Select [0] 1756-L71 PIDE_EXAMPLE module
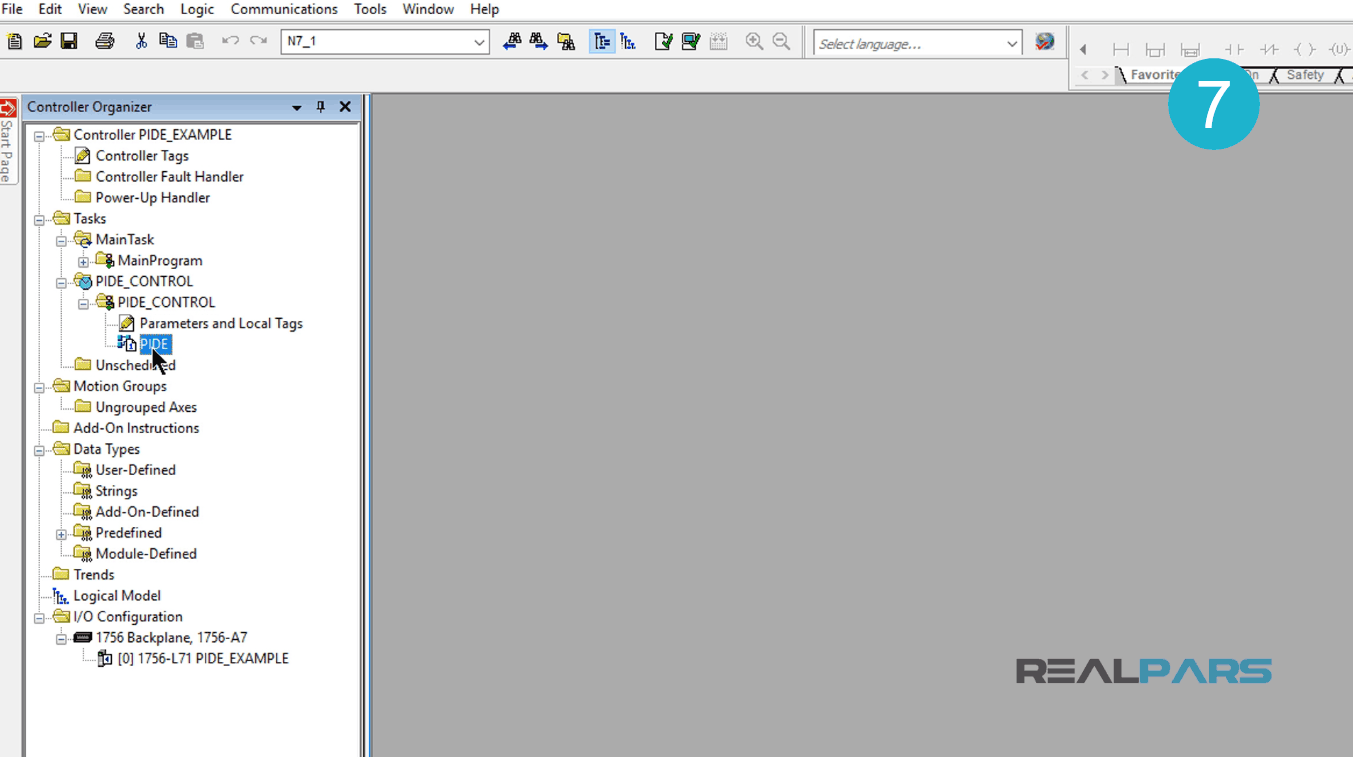 click(203, 659)
